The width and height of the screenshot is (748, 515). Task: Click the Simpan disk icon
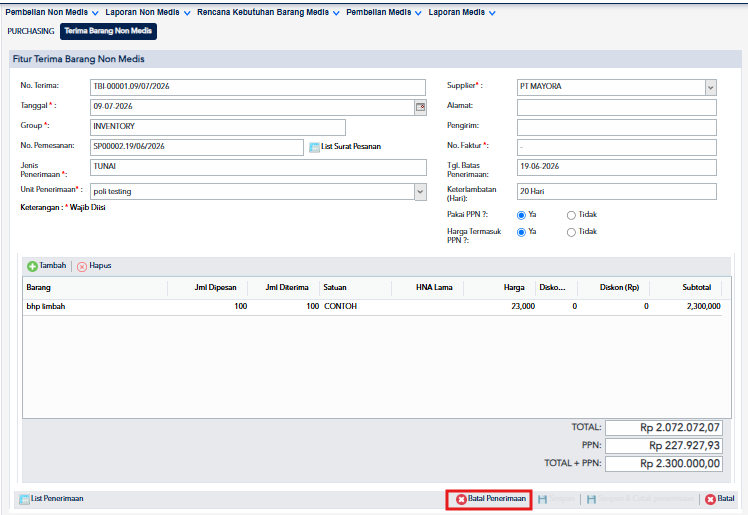(542, 499)
